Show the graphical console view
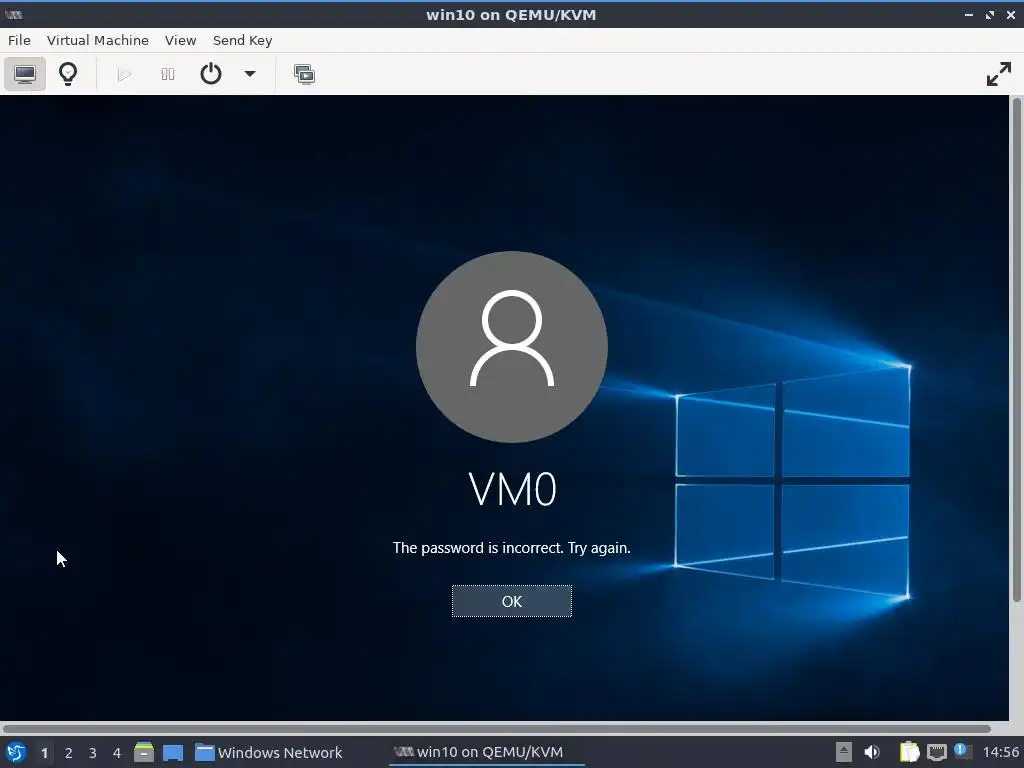The image size is (1024, 768). click(25, 74)
